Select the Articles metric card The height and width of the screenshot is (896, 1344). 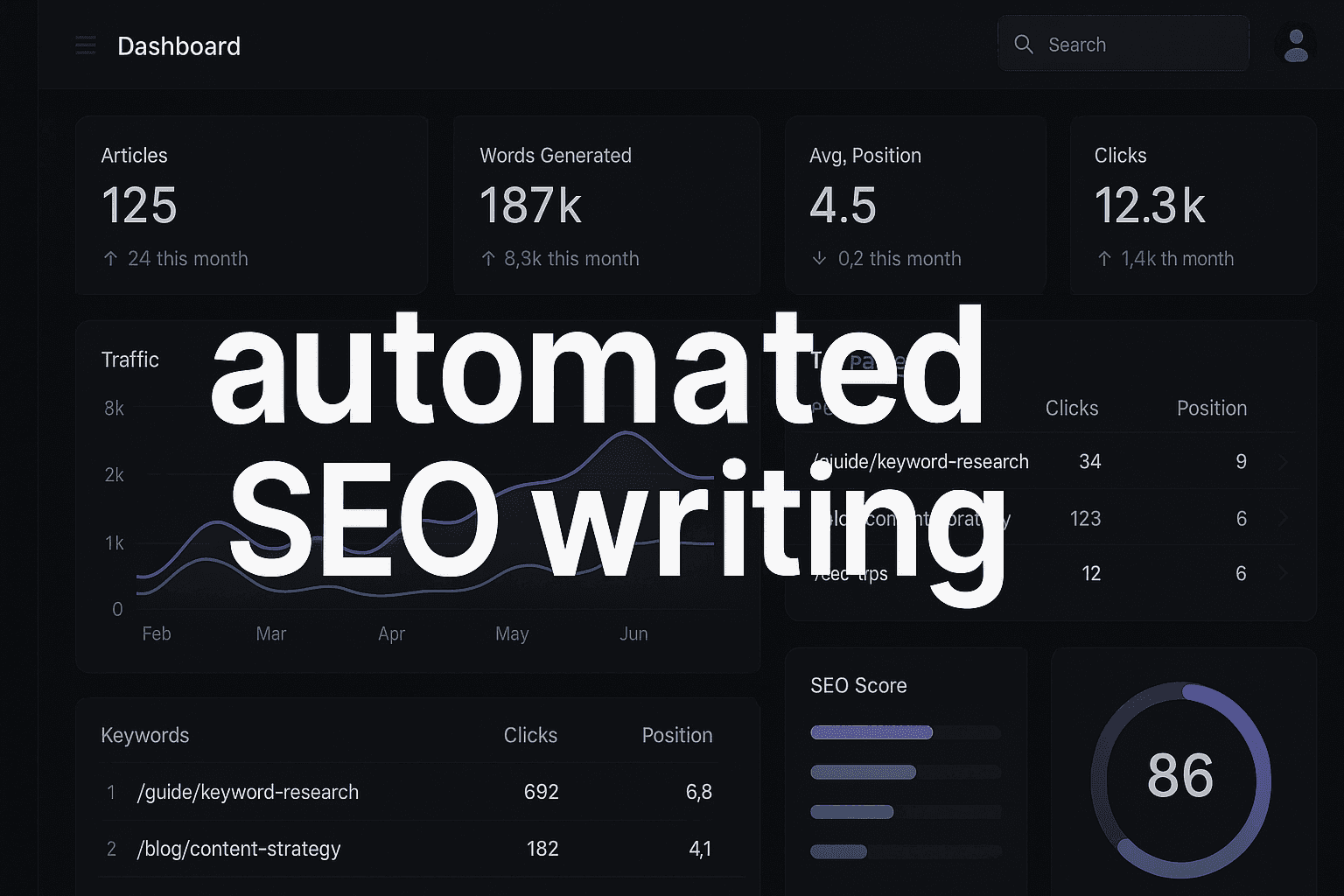coord(251,206)
